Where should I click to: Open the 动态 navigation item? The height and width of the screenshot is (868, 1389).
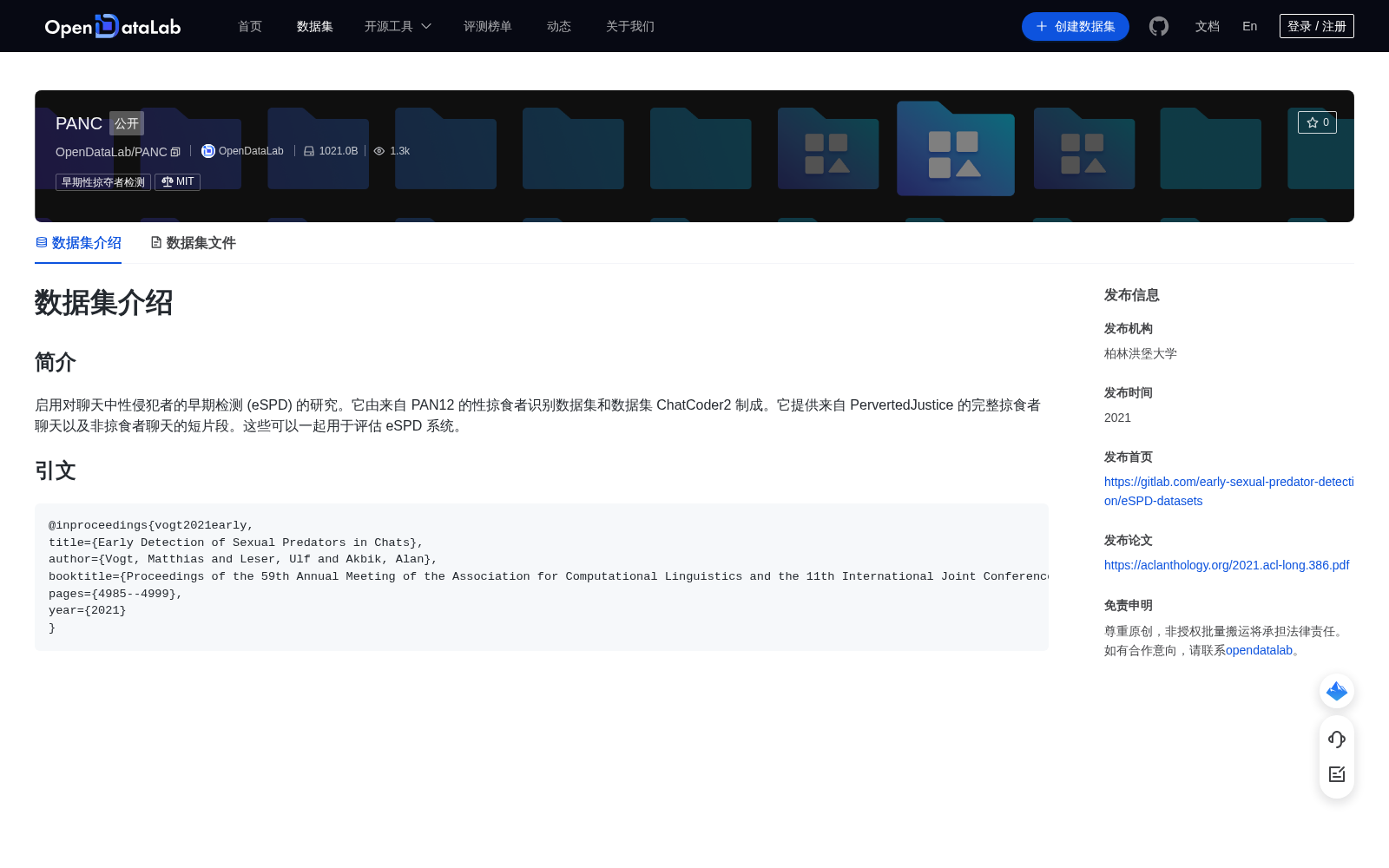pyautogui.click(x=559, y=26)
